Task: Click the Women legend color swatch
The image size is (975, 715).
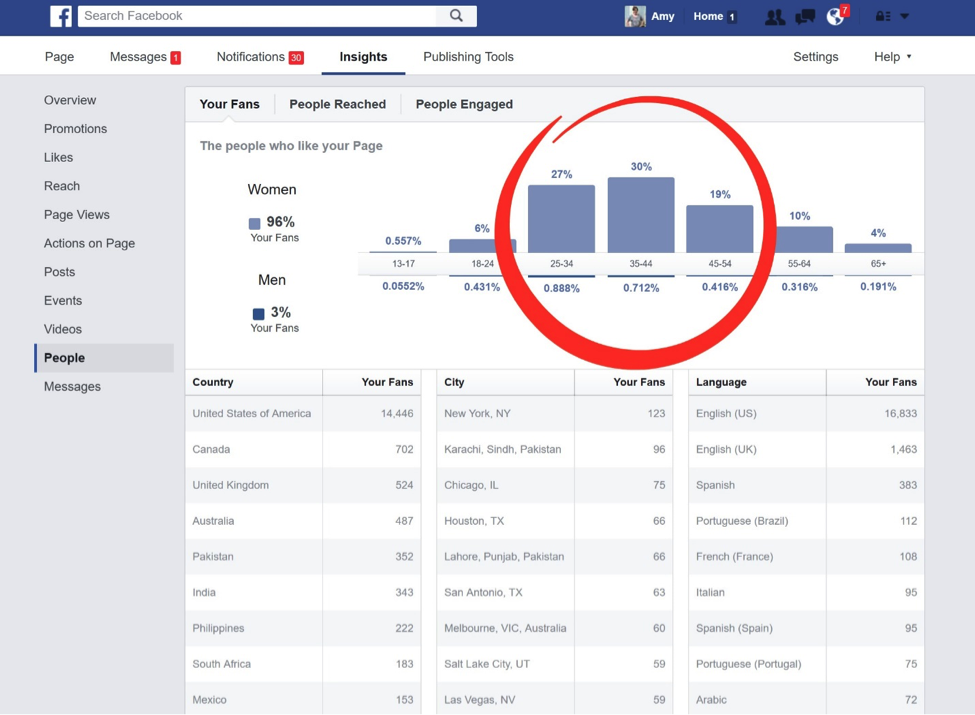Action: pyautogui.click(x=254, y=223)
